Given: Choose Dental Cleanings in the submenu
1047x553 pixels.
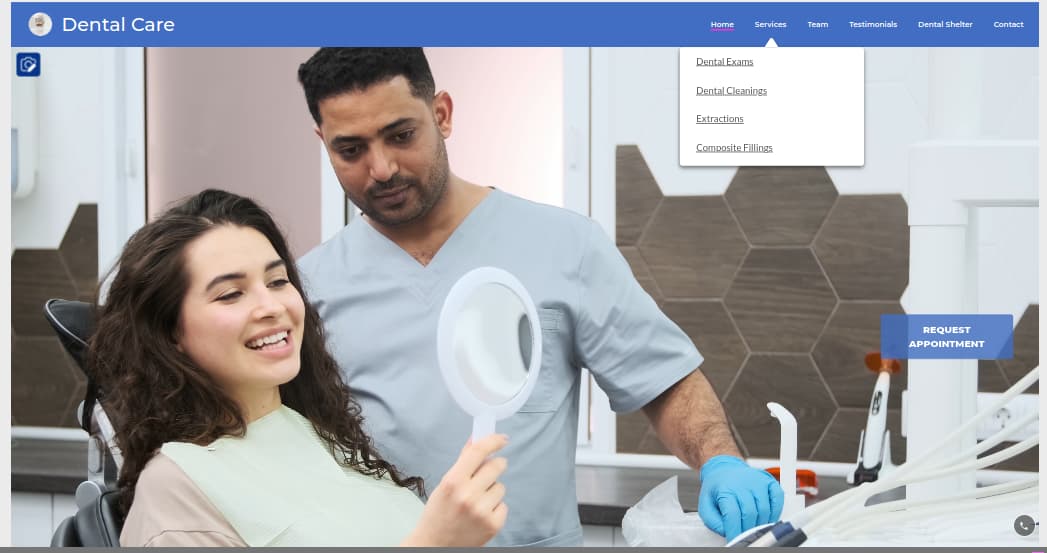Looking at the screenshot, I should pyautogui.click(x=731, y=91).
